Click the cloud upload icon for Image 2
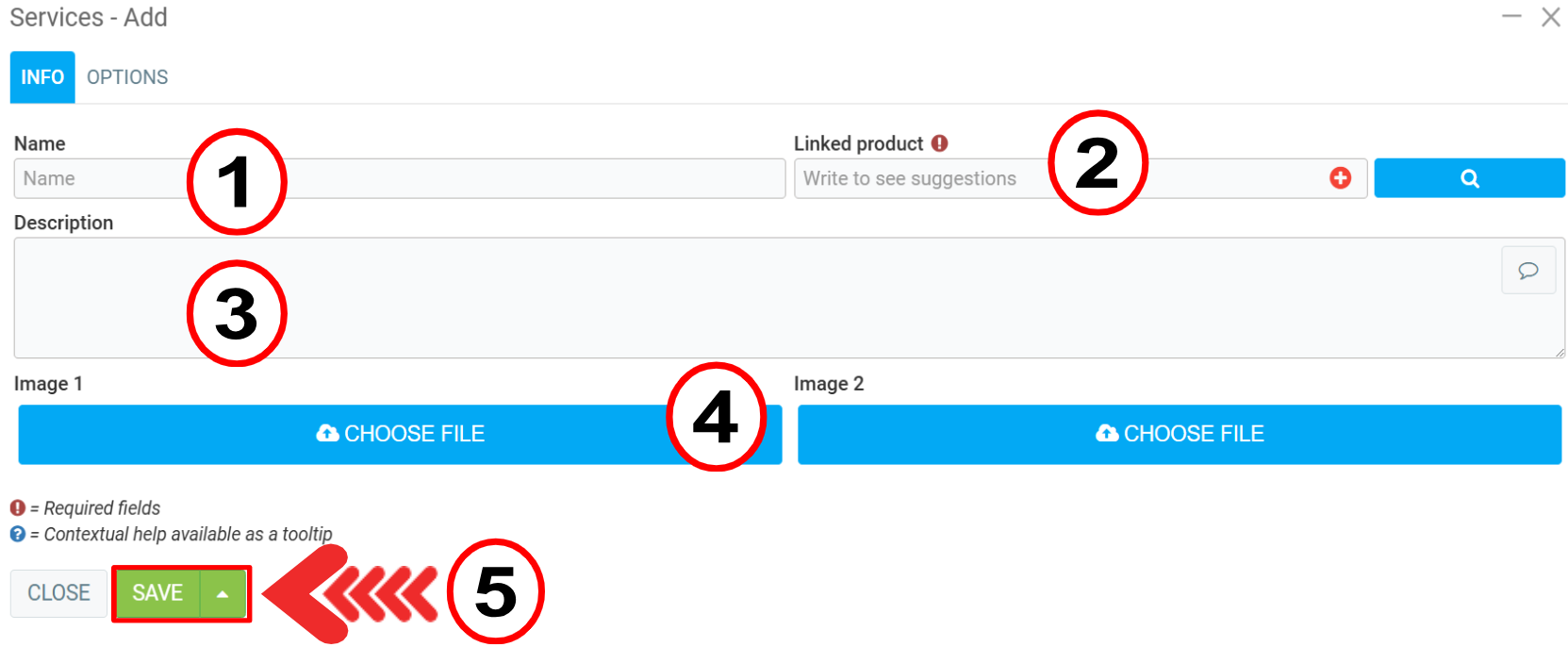The height and width of the screenshot is (647, 1568). (1107, 433)
